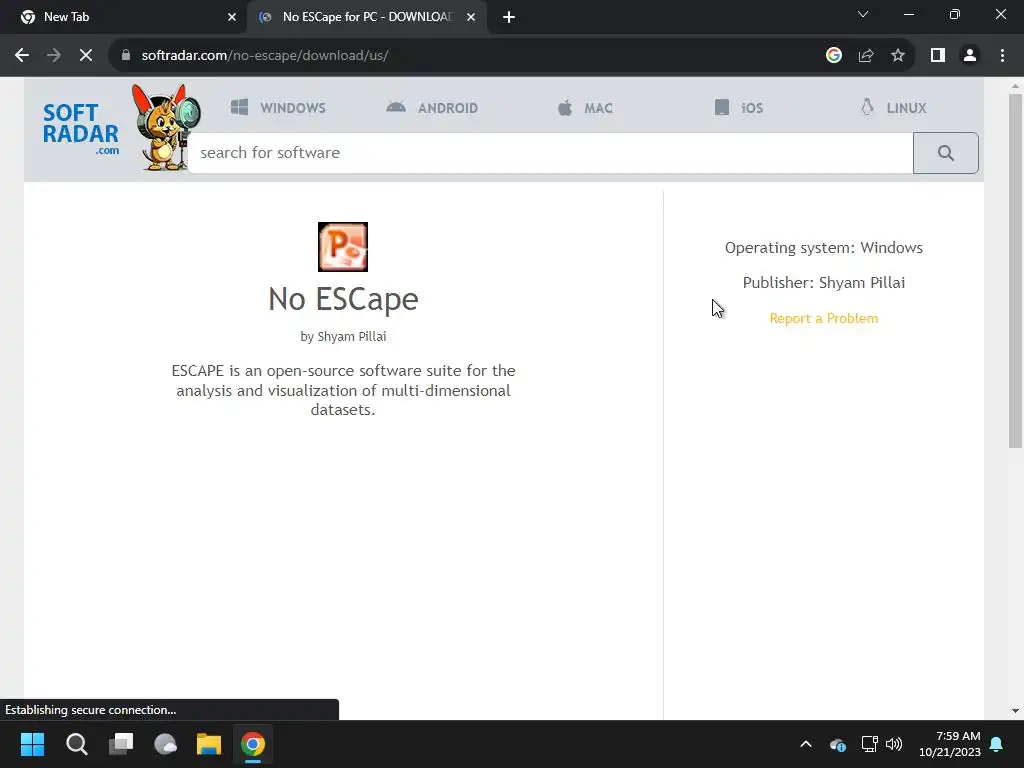
Task: Click the Chrome taskbar icon
Action: click(253, 744)
